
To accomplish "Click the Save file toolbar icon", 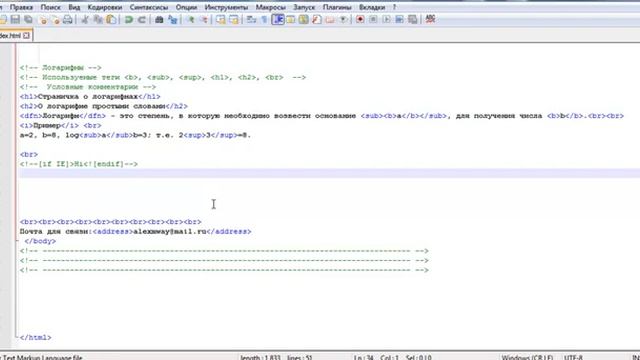I will click(x=16, y=19).
